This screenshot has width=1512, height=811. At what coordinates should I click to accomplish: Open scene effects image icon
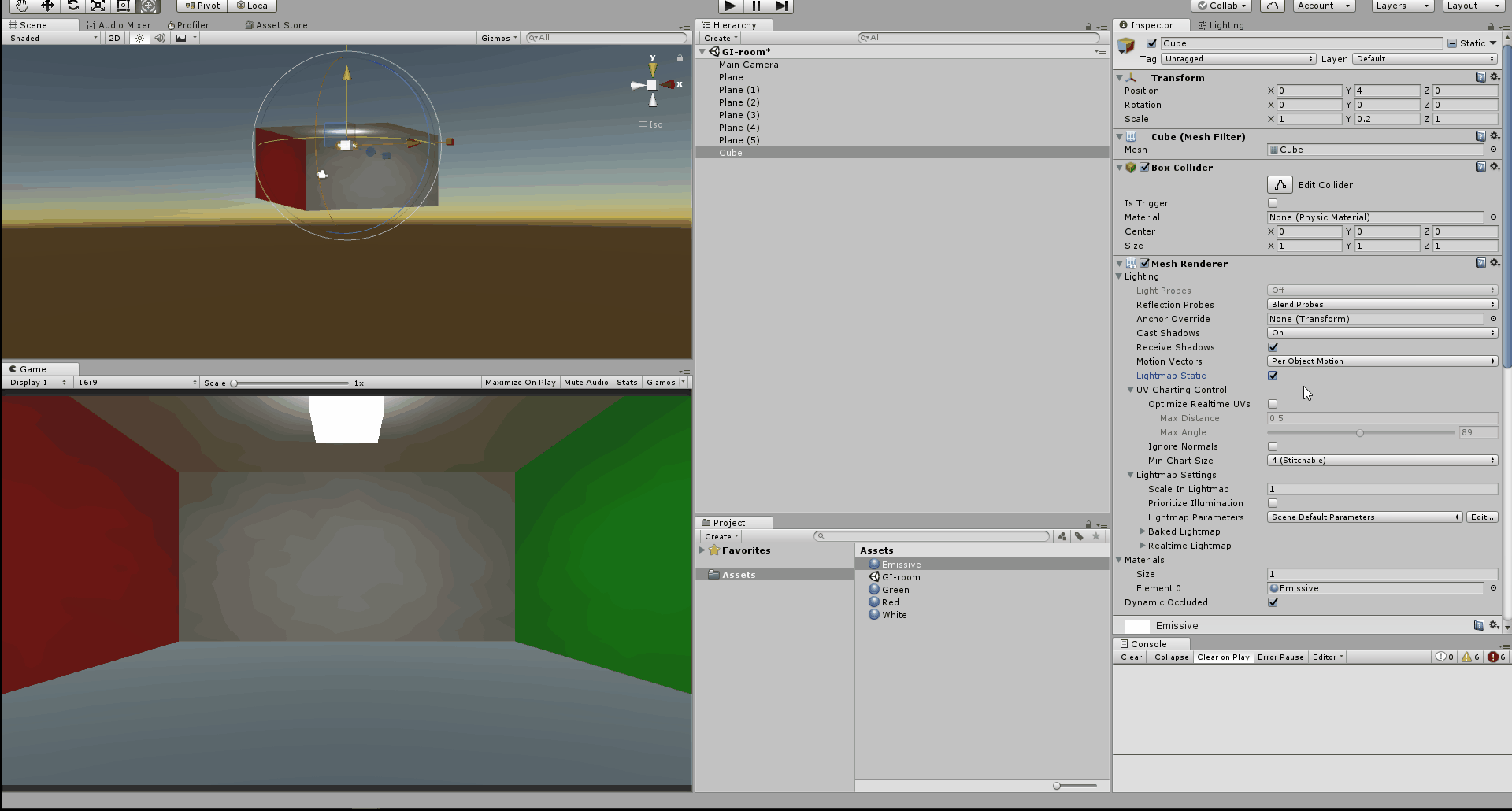181,38
